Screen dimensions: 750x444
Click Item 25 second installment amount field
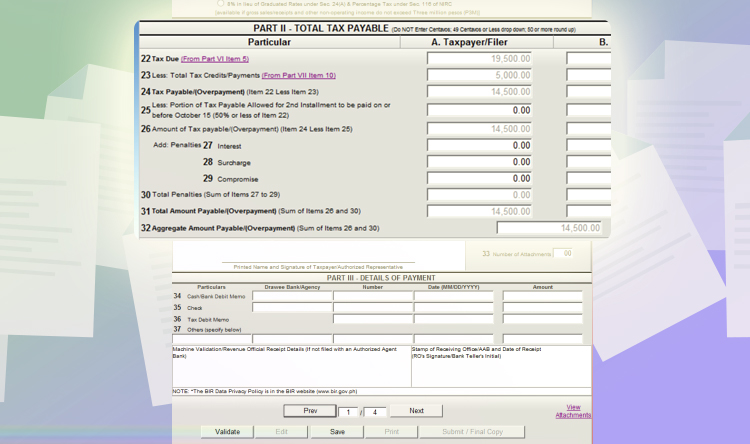pos(480,110)
